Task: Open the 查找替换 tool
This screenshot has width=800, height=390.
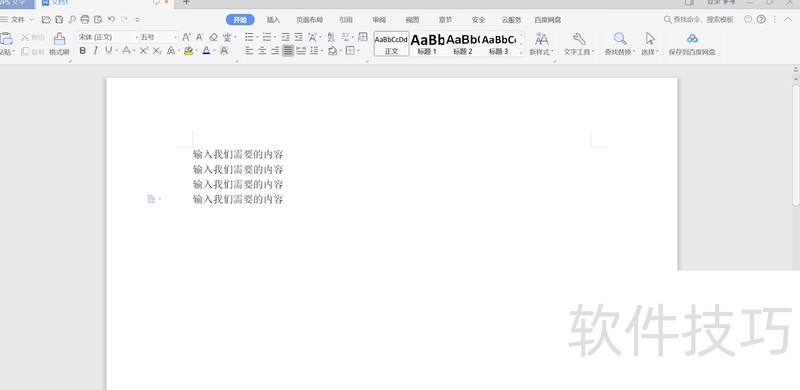Action: click(620, 44)
